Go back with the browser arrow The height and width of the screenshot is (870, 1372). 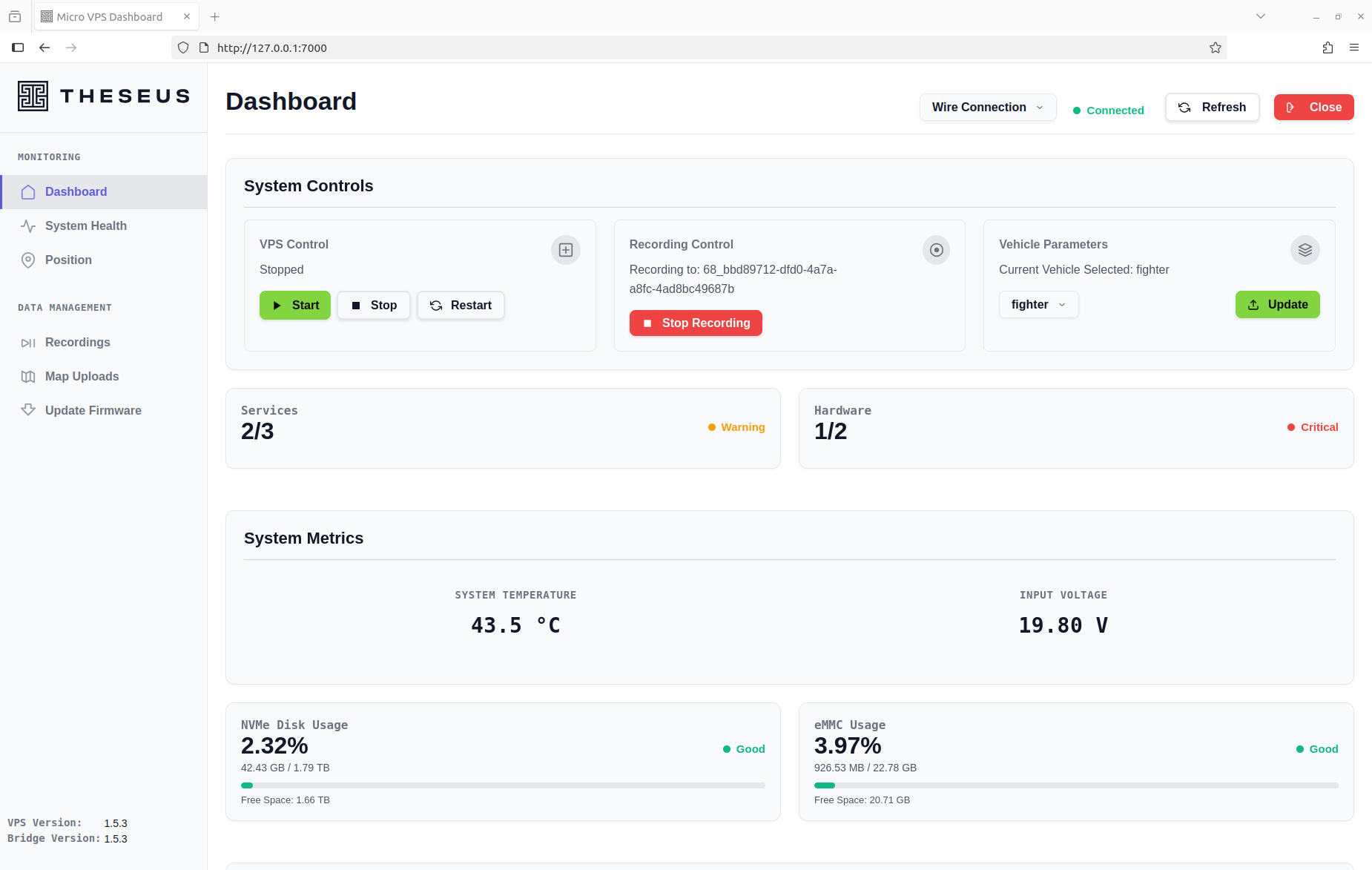(44, 48)
